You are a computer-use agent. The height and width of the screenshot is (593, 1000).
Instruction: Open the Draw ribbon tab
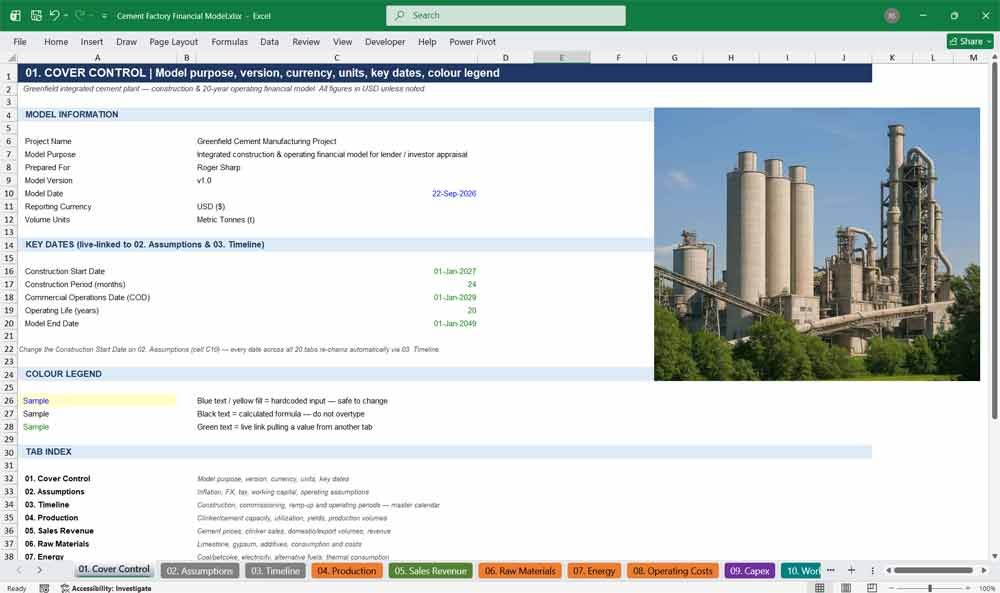pyautogui.click(x=126, y=41)
